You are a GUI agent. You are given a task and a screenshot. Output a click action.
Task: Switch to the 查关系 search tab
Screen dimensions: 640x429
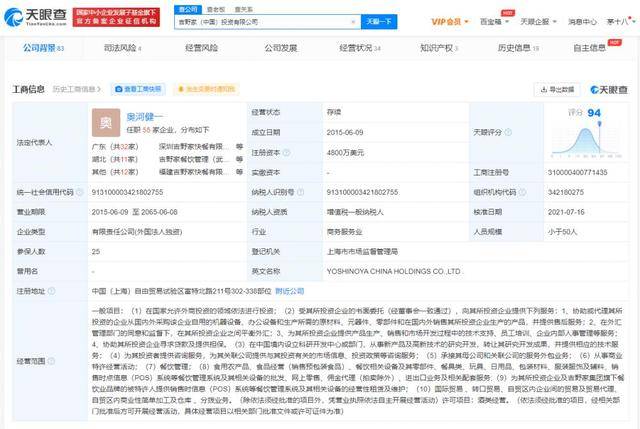(x=244, y=9)
